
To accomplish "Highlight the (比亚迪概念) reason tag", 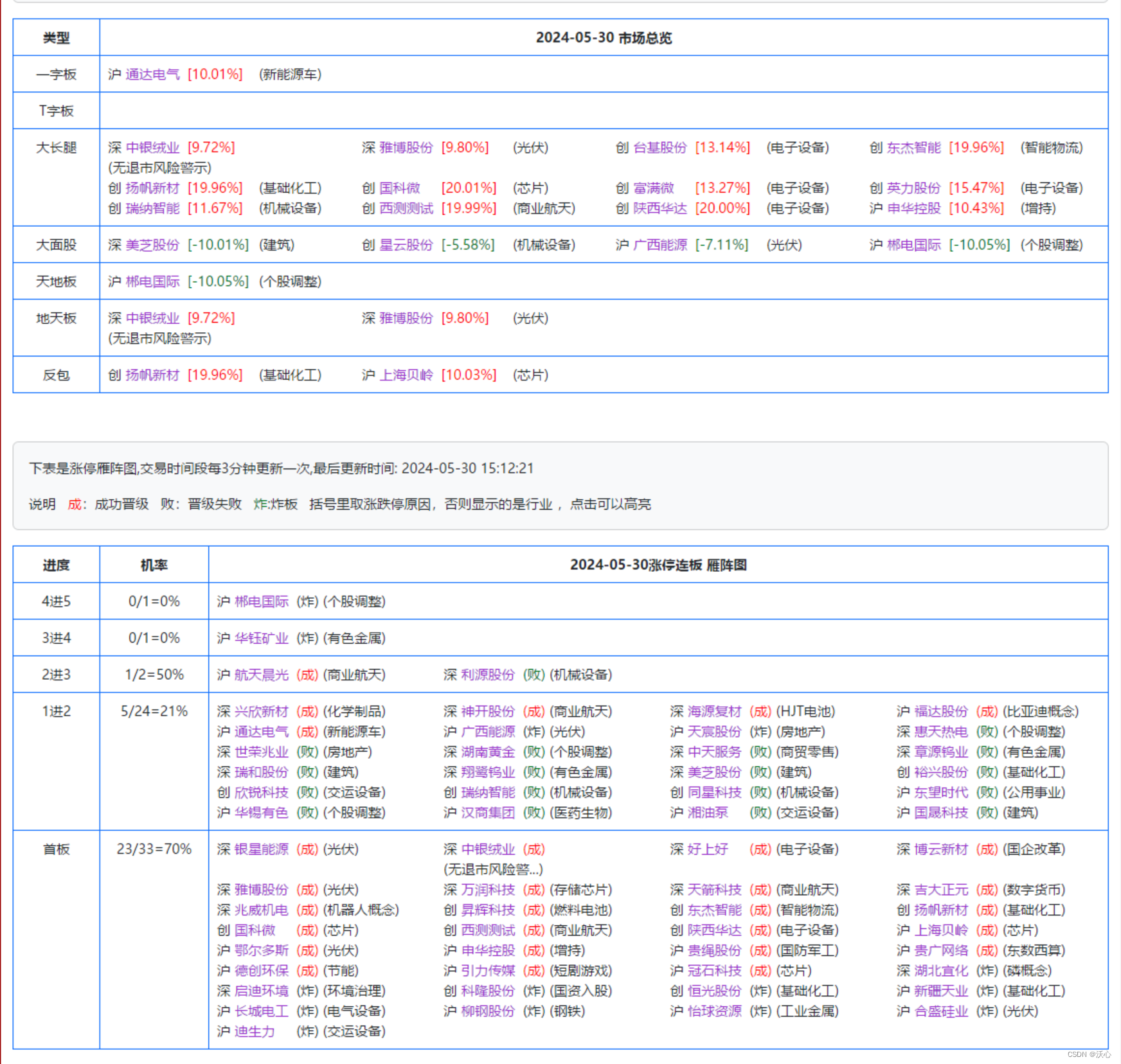I will 1041,712.
